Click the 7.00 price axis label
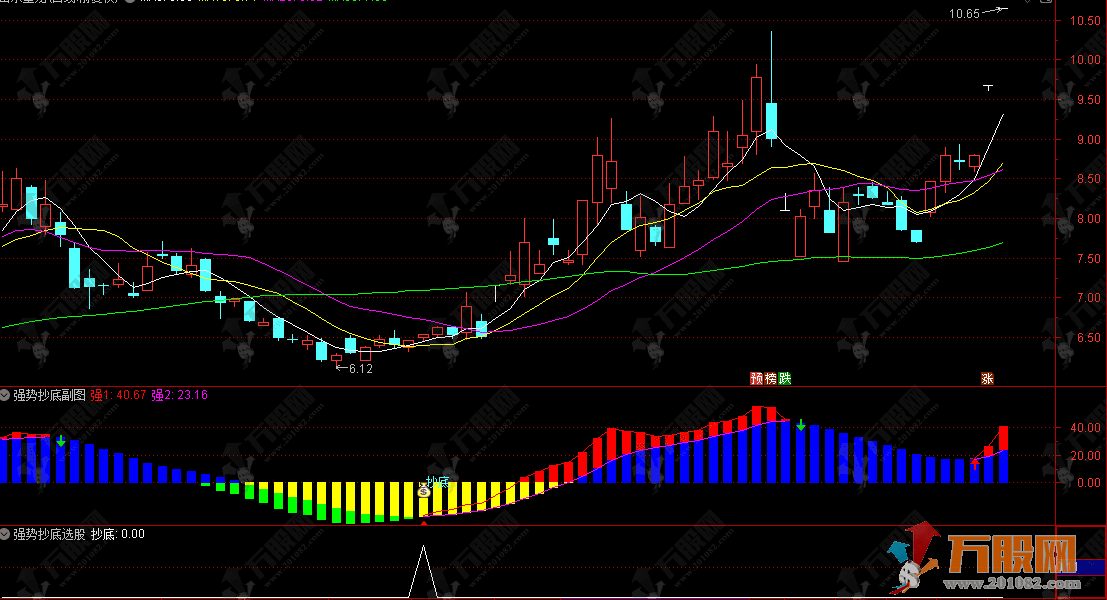Image resolution: width=1107 pixels, height=600 pixels. (1088, 298)
